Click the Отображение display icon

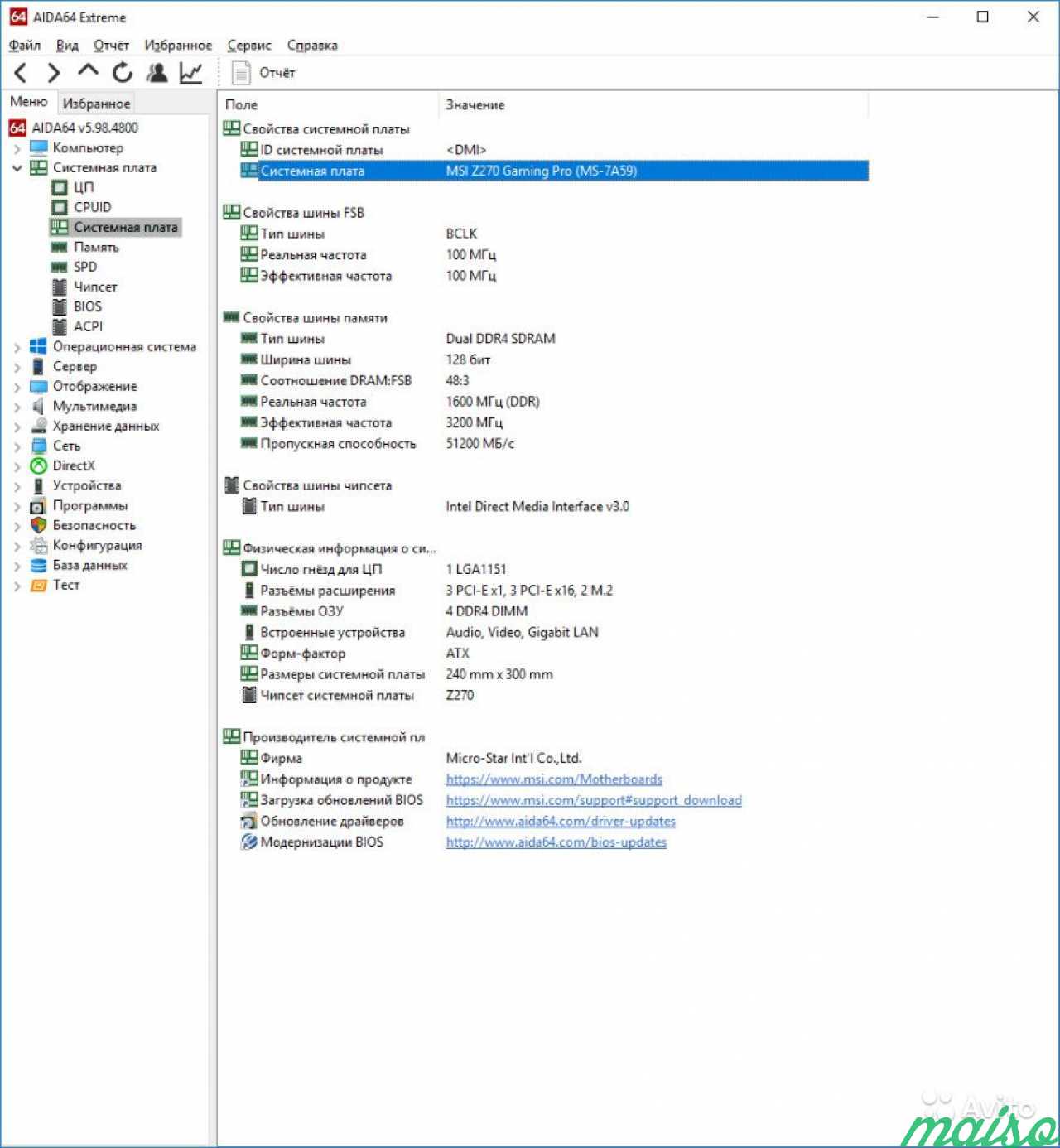[x=39, y=386]
